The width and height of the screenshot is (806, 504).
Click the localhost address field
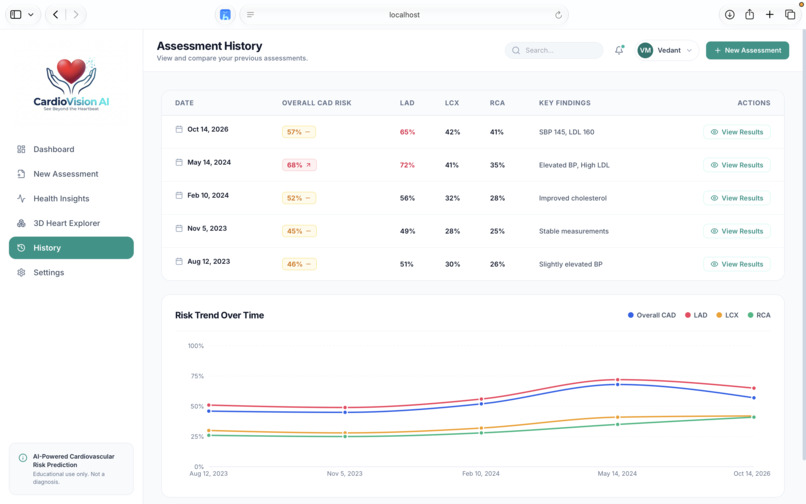[x=404, y=14]
